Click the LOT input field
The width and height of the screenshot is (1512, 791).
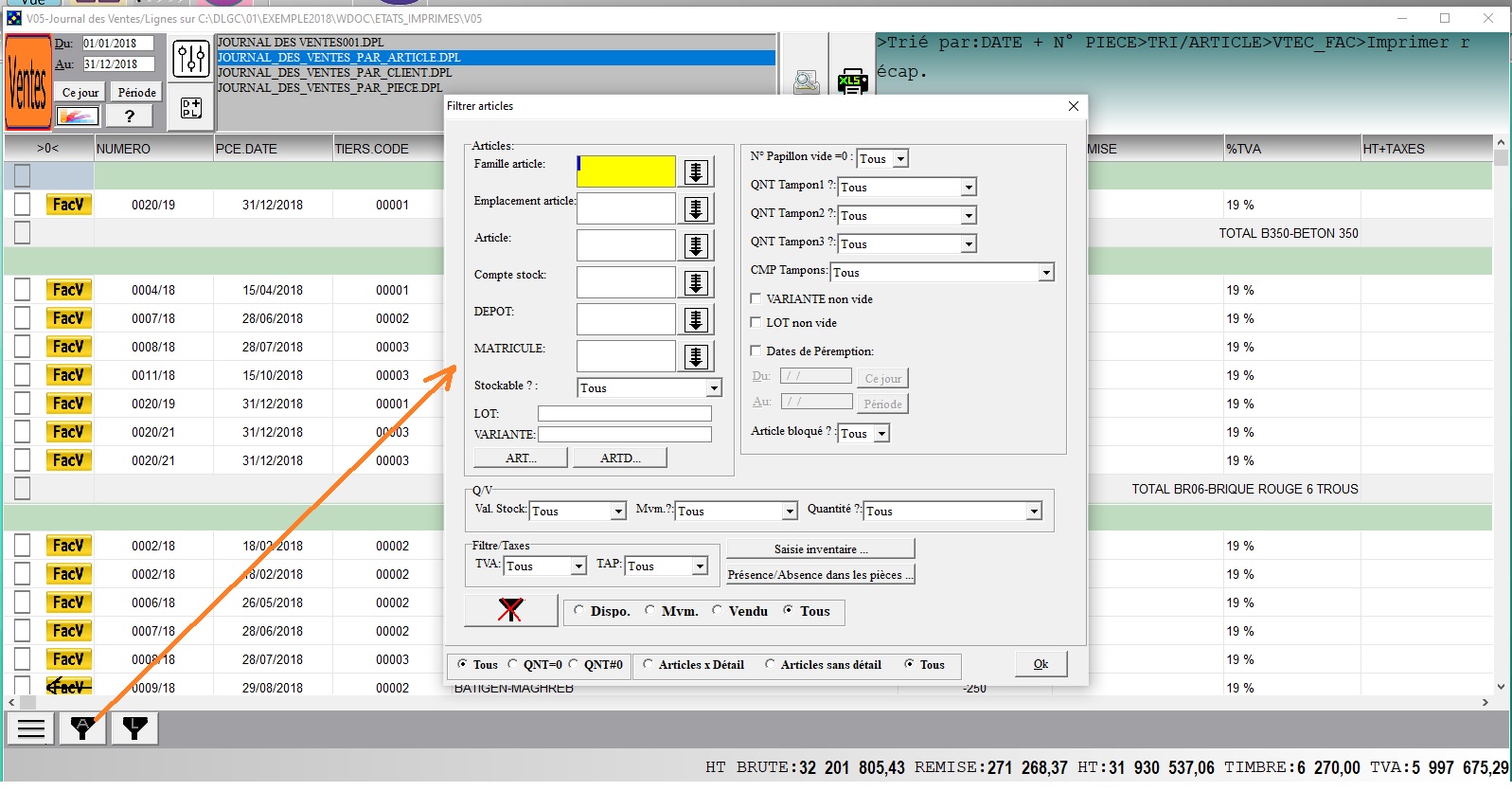point(624,413)
